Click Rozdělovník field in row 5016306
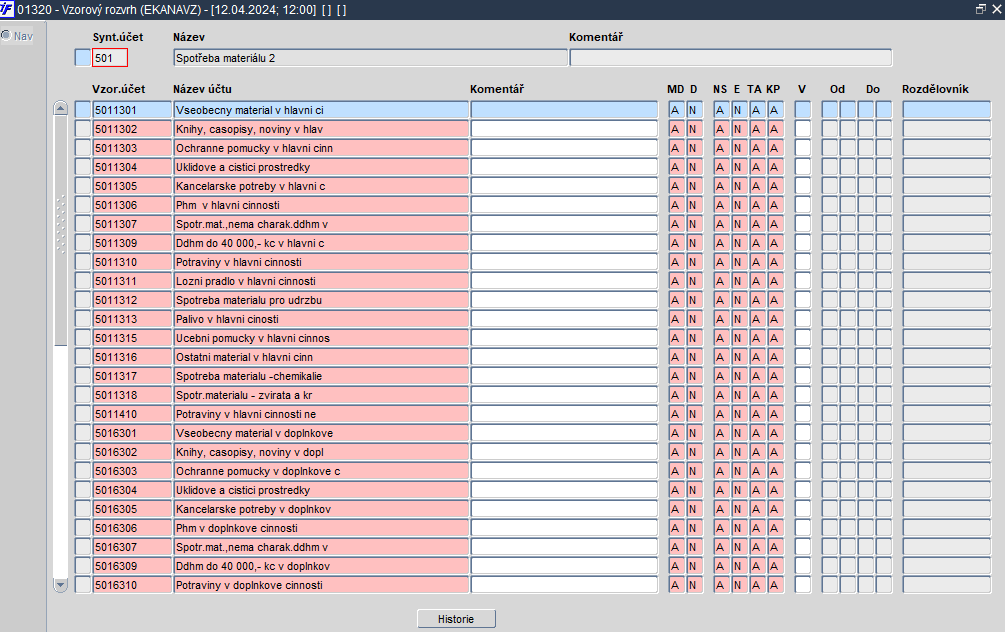Screen dimensions: 1005x632 (947, 528)
